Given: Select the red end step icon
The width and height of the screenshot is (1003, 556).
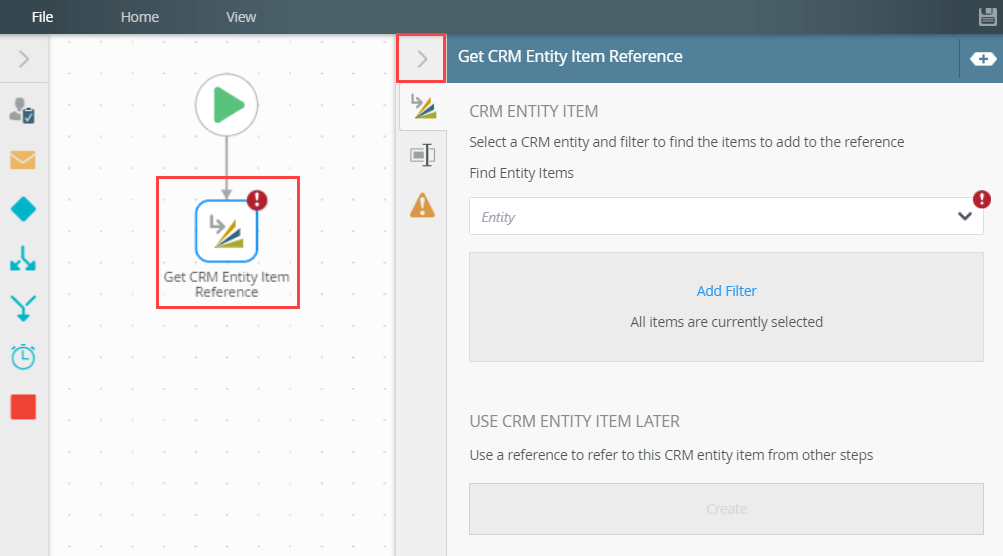Looking at the screenshot, I should [x=23, y=407].
